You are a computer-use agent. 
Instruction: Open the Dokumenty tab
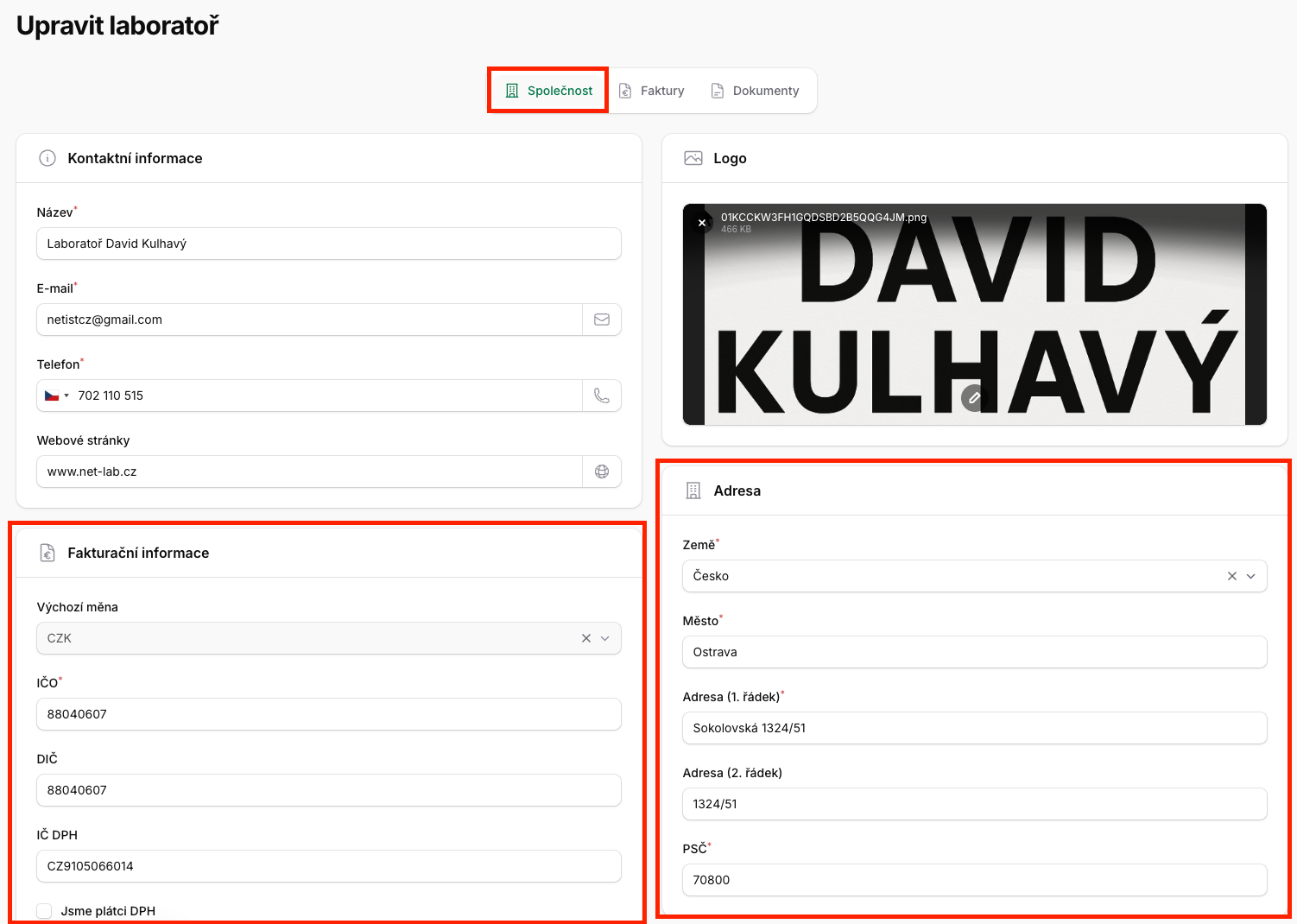pos(755,91)
